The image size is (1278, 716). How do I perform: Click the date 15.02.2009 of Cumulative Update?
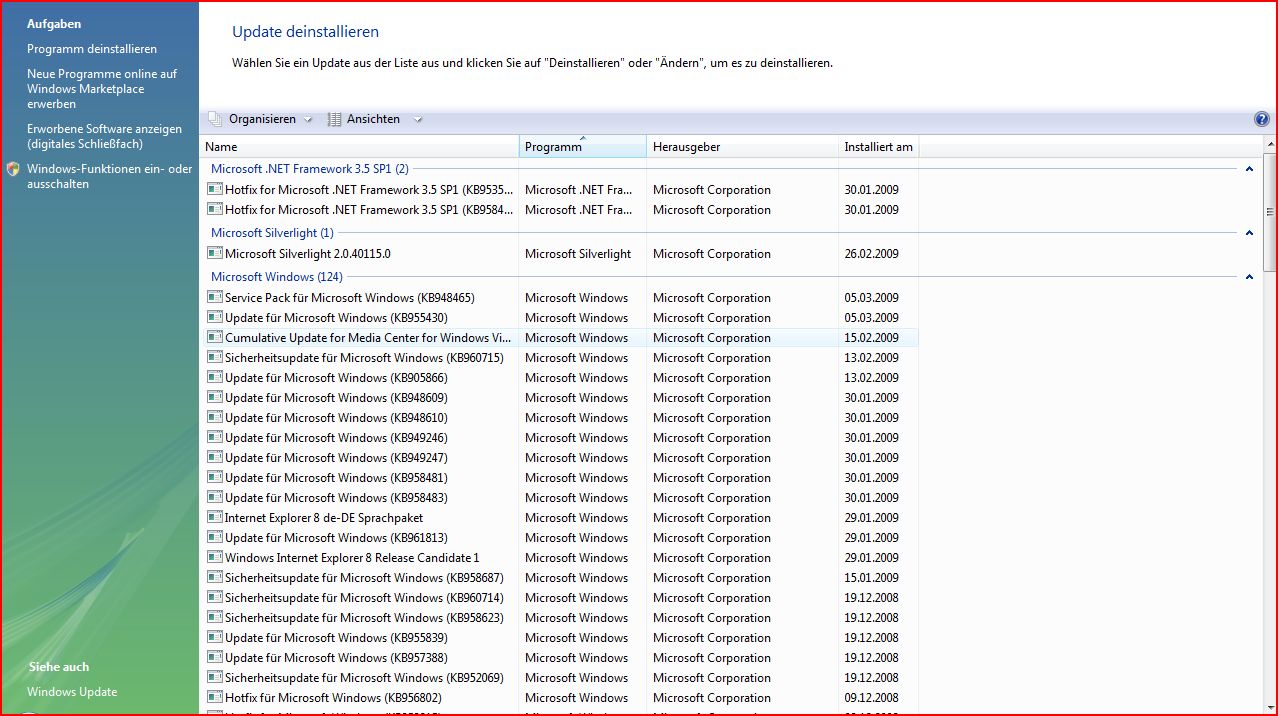pos(871,338)
